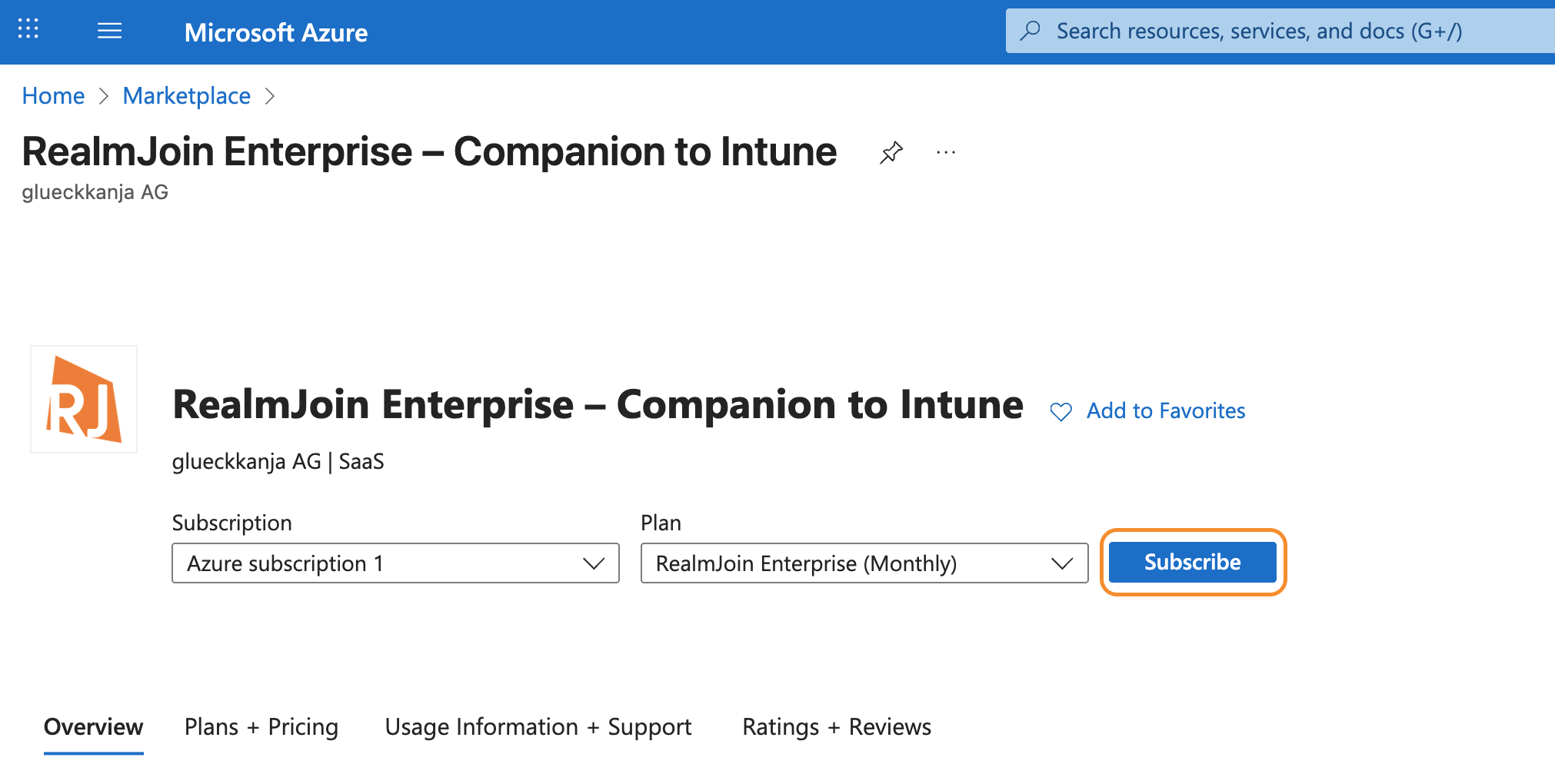Click the Add to Favorites link

[1165, 411]
